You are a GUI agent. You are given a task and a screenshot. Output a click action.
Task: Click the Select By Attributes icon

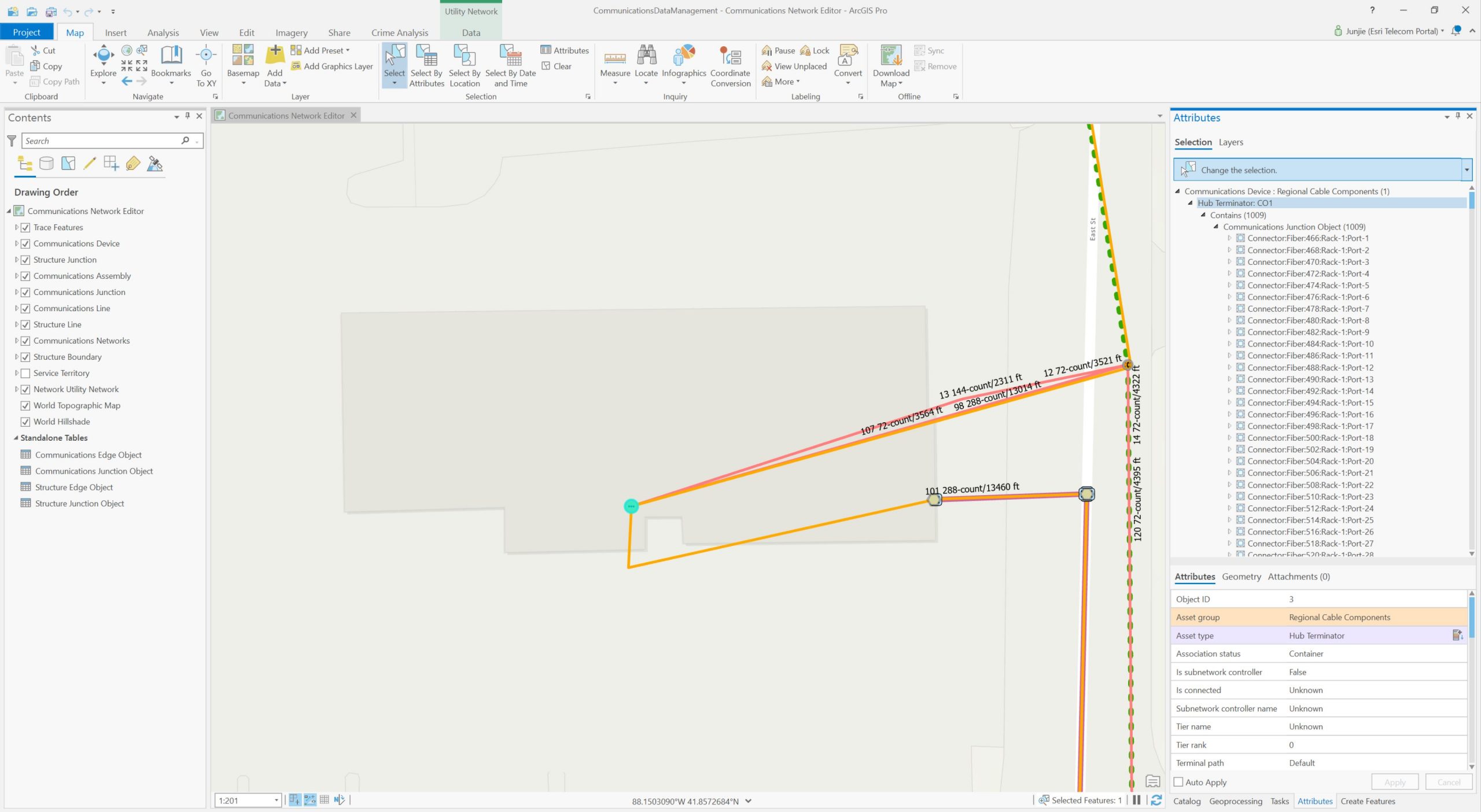tap(426, 56)
